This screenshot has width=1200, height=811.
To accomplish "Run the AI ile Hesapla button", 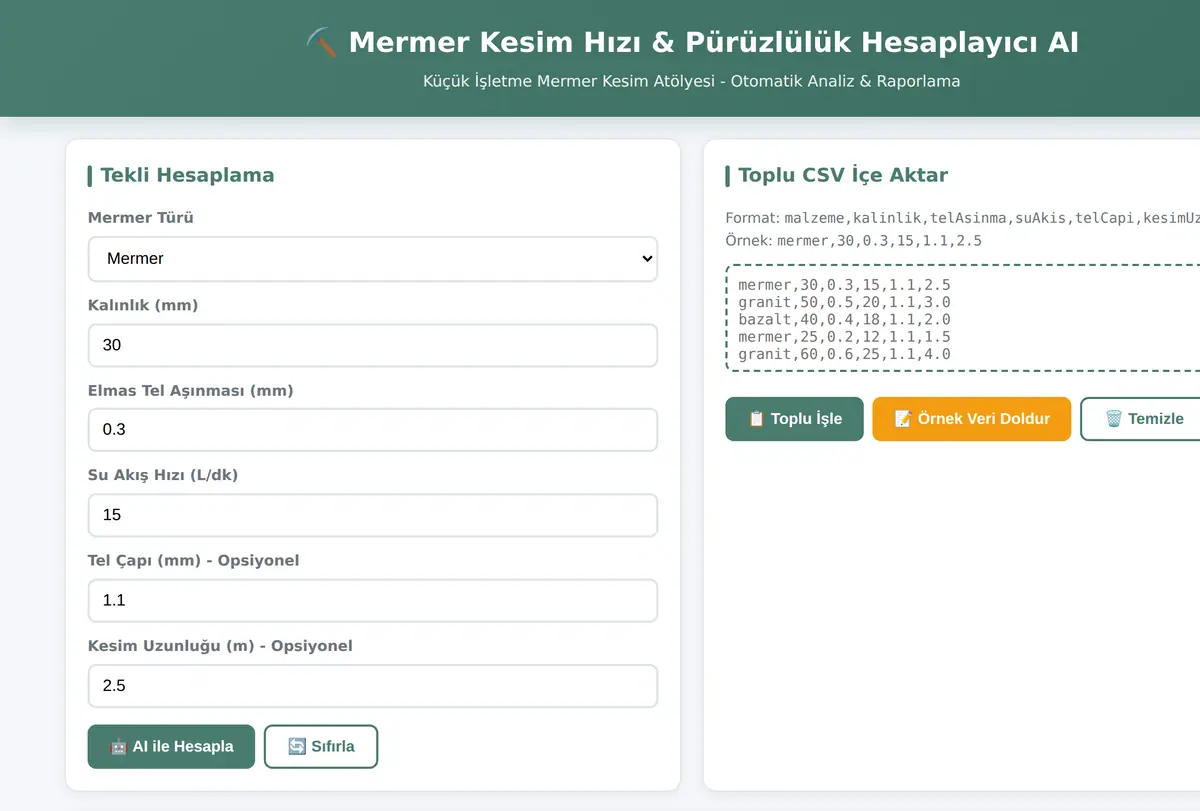I will point(171,746).
